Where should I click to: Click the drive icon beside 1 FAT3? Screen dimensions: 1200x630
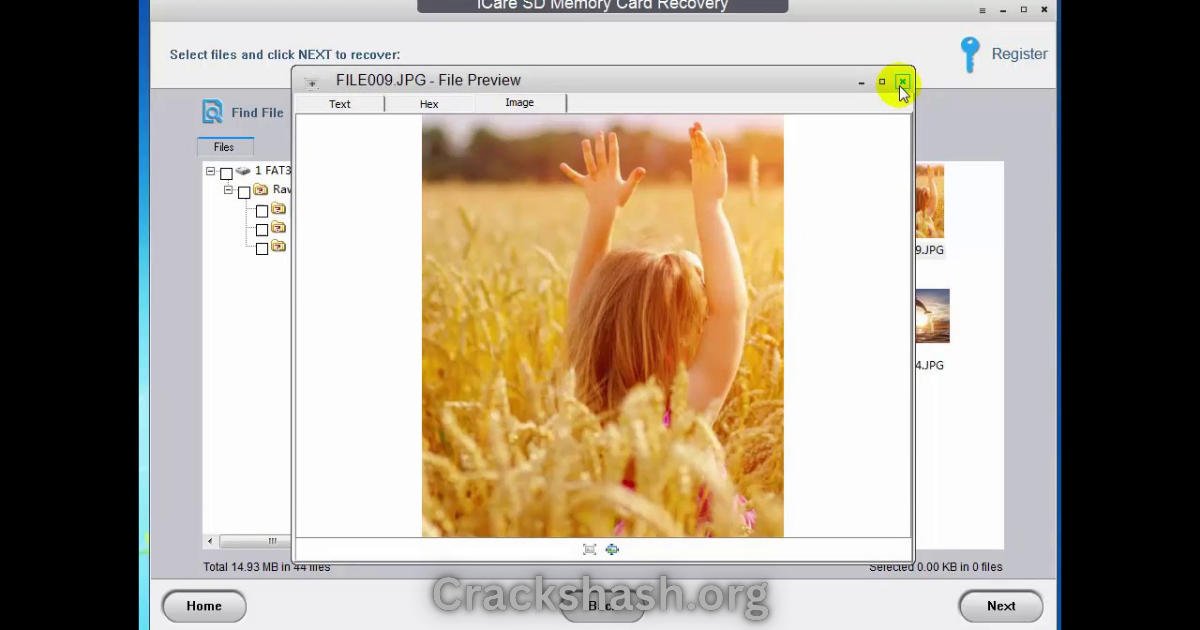pyautogui.click(x=243, y=171)
